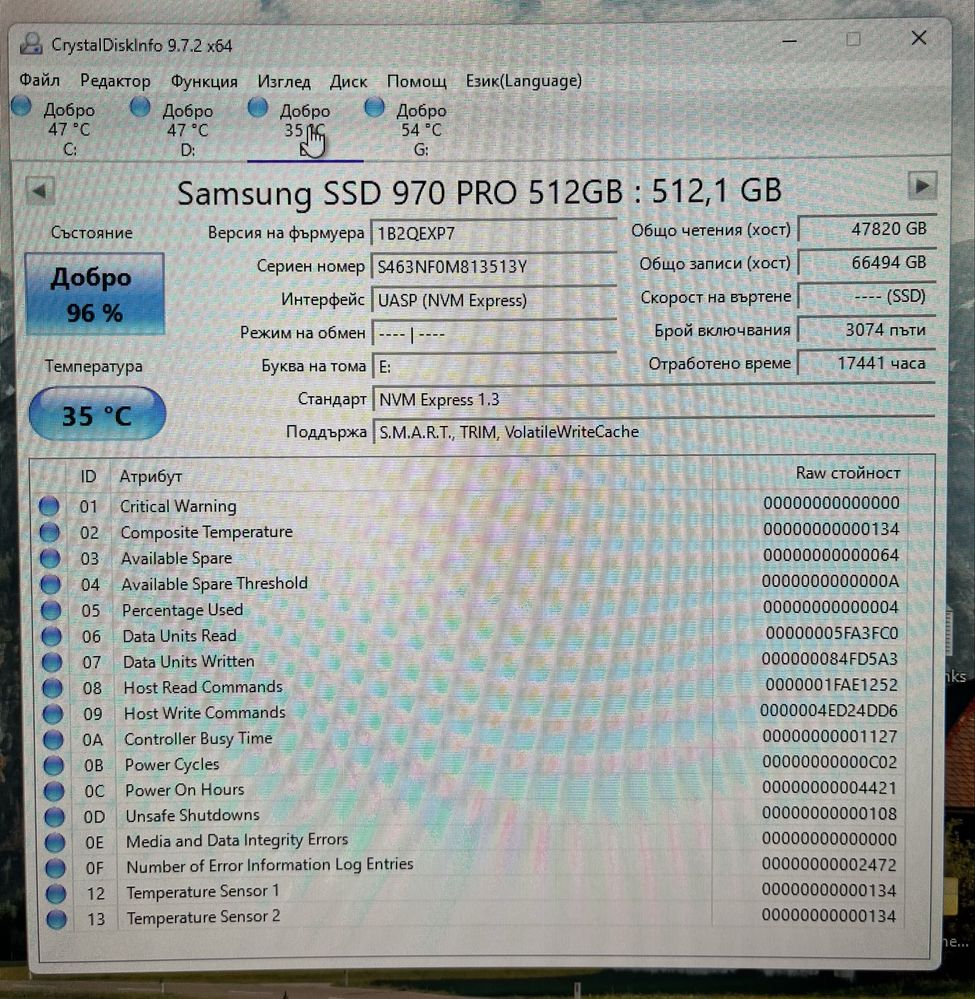Click power on count 3074 пъти
Image resolution: width=975 pixels, height=999 pixels.
pos(867,329)
